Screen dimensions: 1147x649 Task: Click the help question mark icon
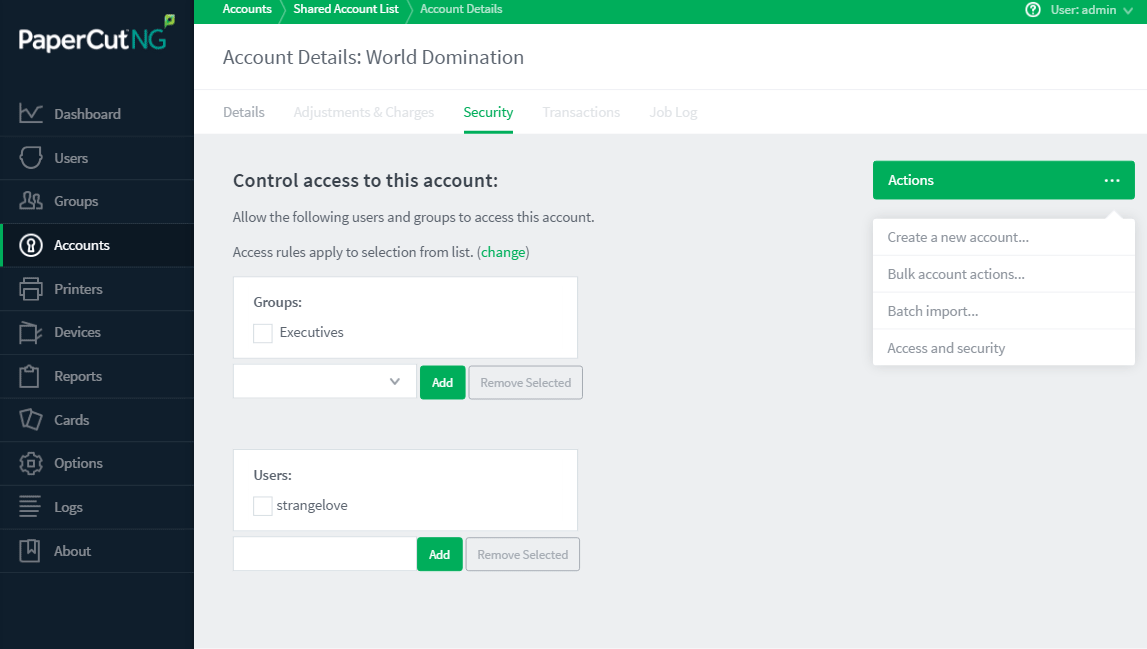pyautogui.click(x=1033, y=10)
